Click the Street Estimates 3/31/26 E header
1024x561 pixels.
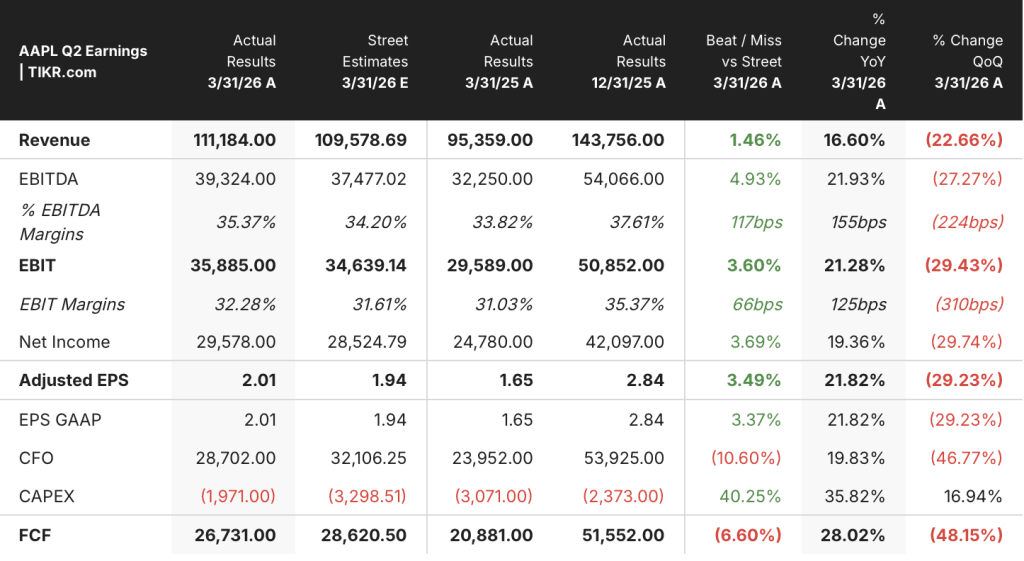pyautogui.click(x=375, y=61)
